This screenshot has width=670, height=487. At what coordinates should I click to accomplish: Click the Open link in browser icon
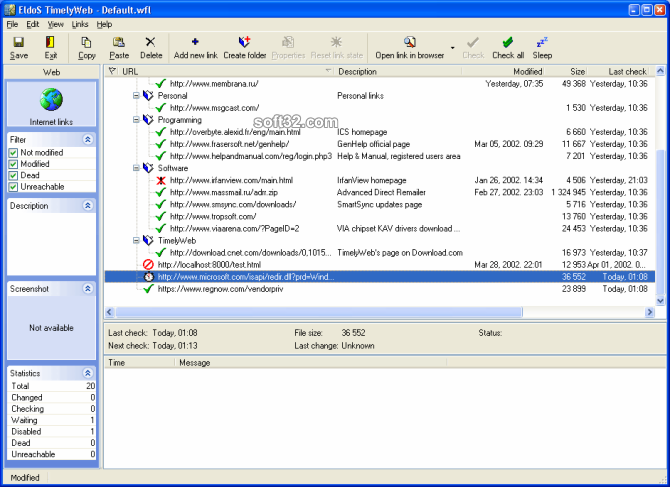pyautogui.click(x=409, y=42)
